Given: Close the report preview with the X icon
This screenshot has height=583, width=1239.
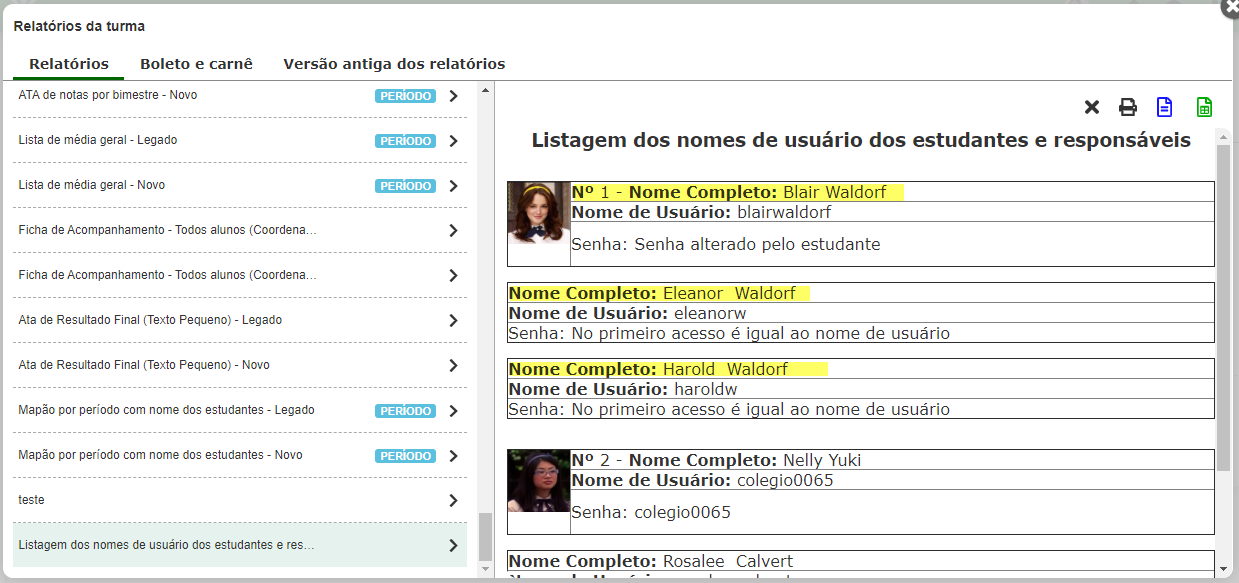Looking at the screenshot, I should tap(1092, 107).
